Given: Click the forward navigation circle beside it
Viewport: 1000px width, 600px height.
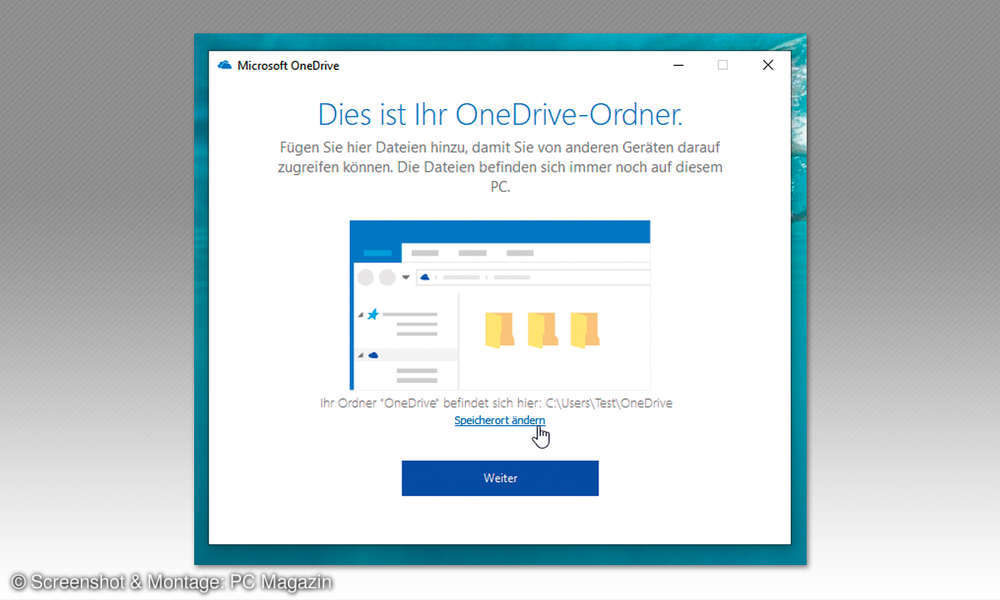Looking at the screenshot, I should [x=387, y=277].
